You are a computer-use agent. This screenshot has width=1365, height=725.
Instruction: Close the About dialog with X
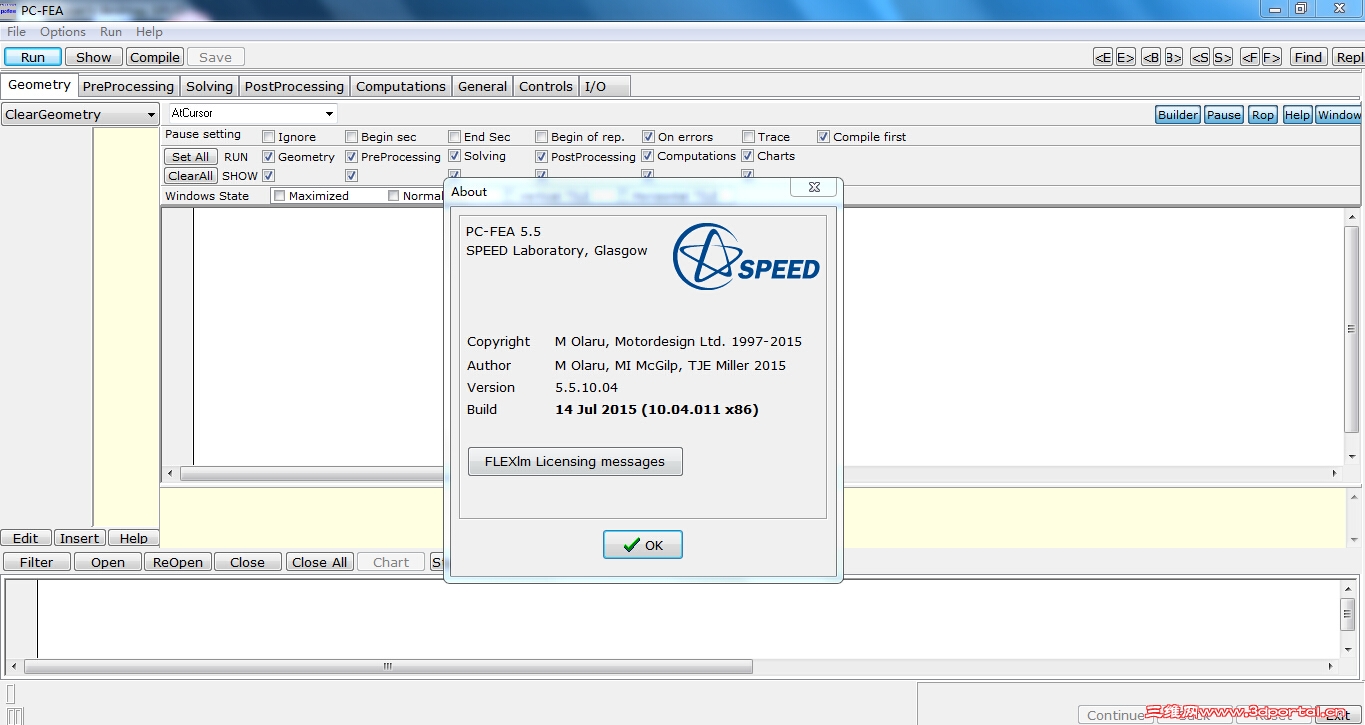pos(814,187)
